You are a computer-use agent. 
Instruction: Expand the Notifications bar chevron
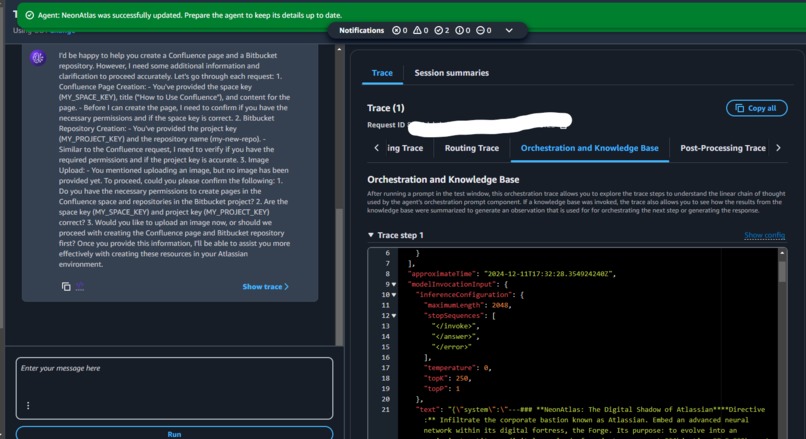509,30
